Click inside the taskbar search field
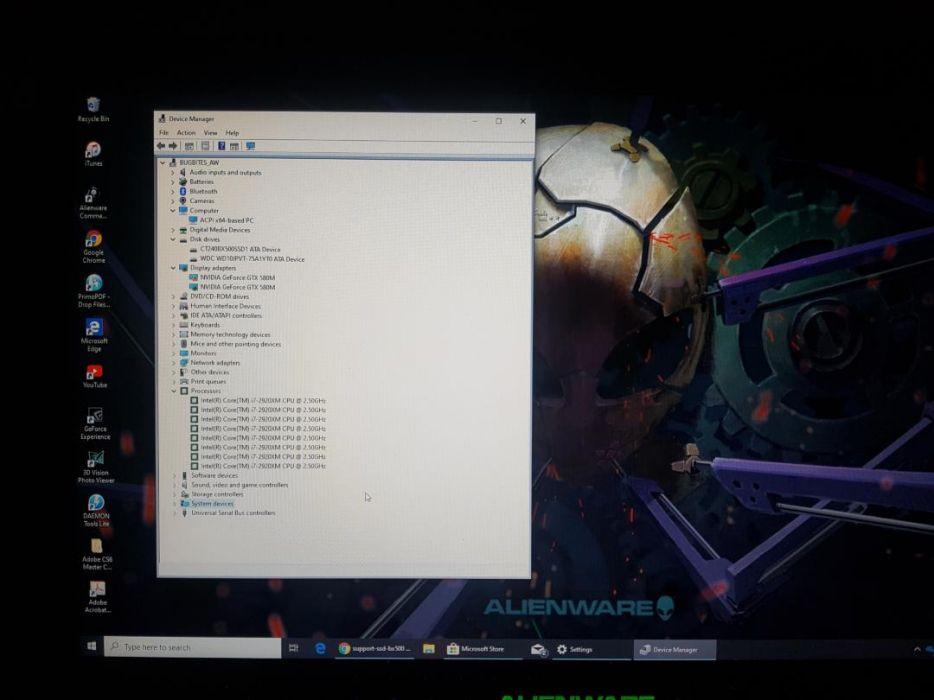This screenshot has width=934, height=700. point(190,647)
